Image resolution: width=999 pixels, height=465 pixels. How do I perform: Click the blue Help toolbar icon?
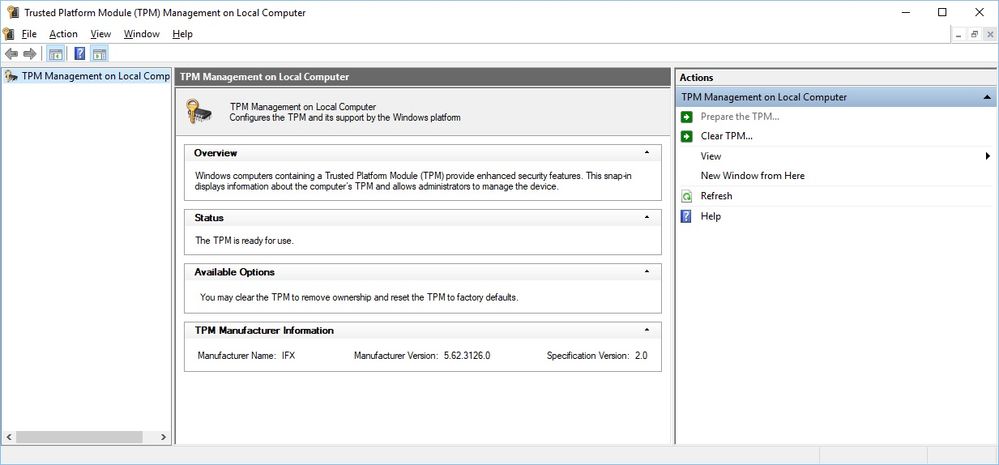point(80,54)
